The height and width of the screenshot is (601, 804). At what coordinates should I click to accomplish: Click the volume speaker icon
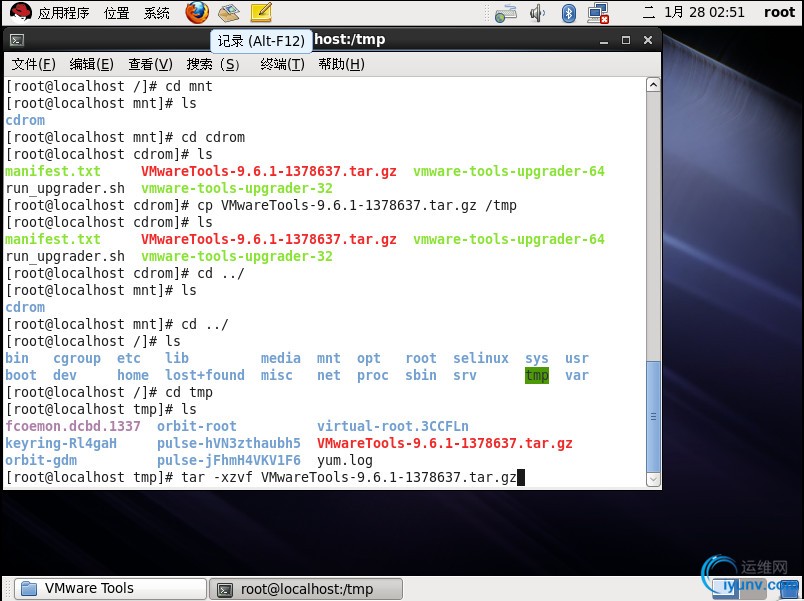click(537, 13)
